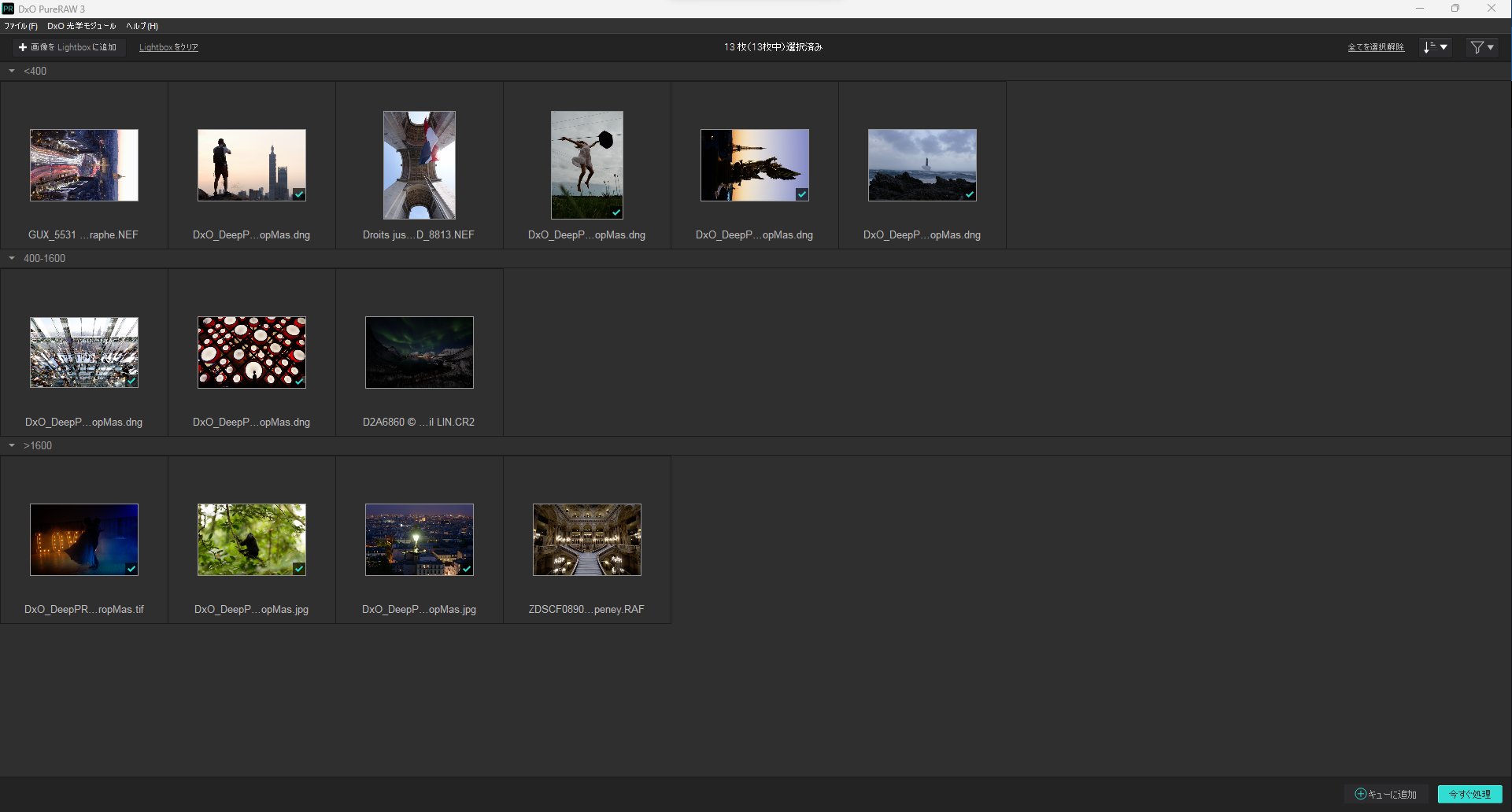Select the red and white polka dot thumbnail
The height and width of the screenshot is (812, 1512).
tap(252, 352)
